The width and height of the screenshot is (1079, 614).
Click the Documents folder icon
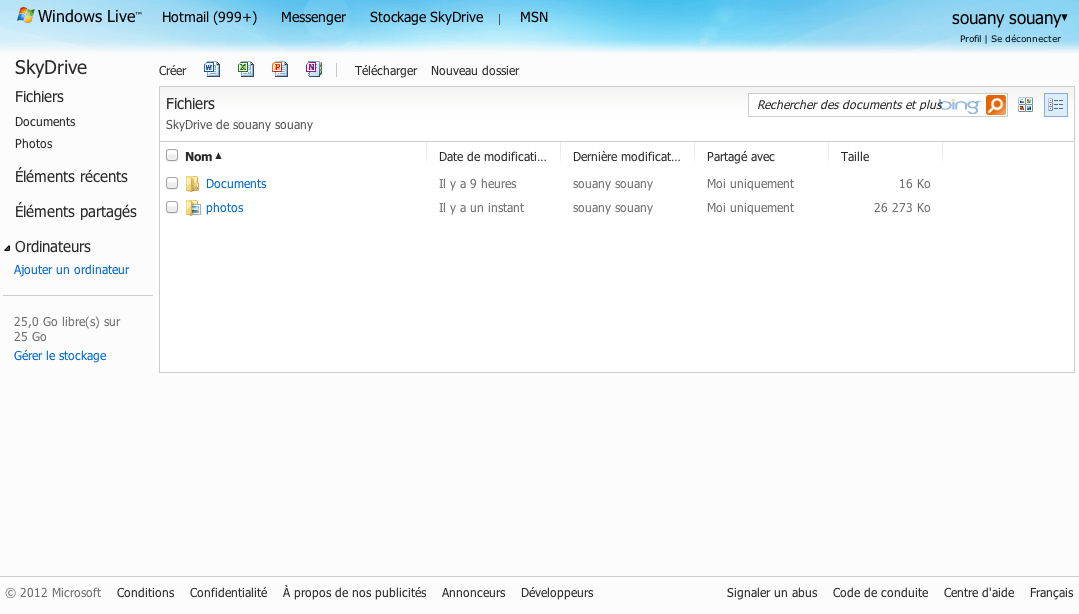(193, 184)
